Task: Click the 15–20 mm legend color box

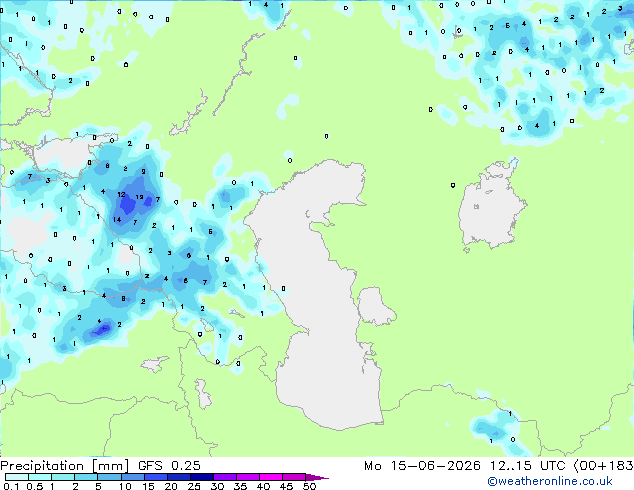Action: tap(156, 477)
